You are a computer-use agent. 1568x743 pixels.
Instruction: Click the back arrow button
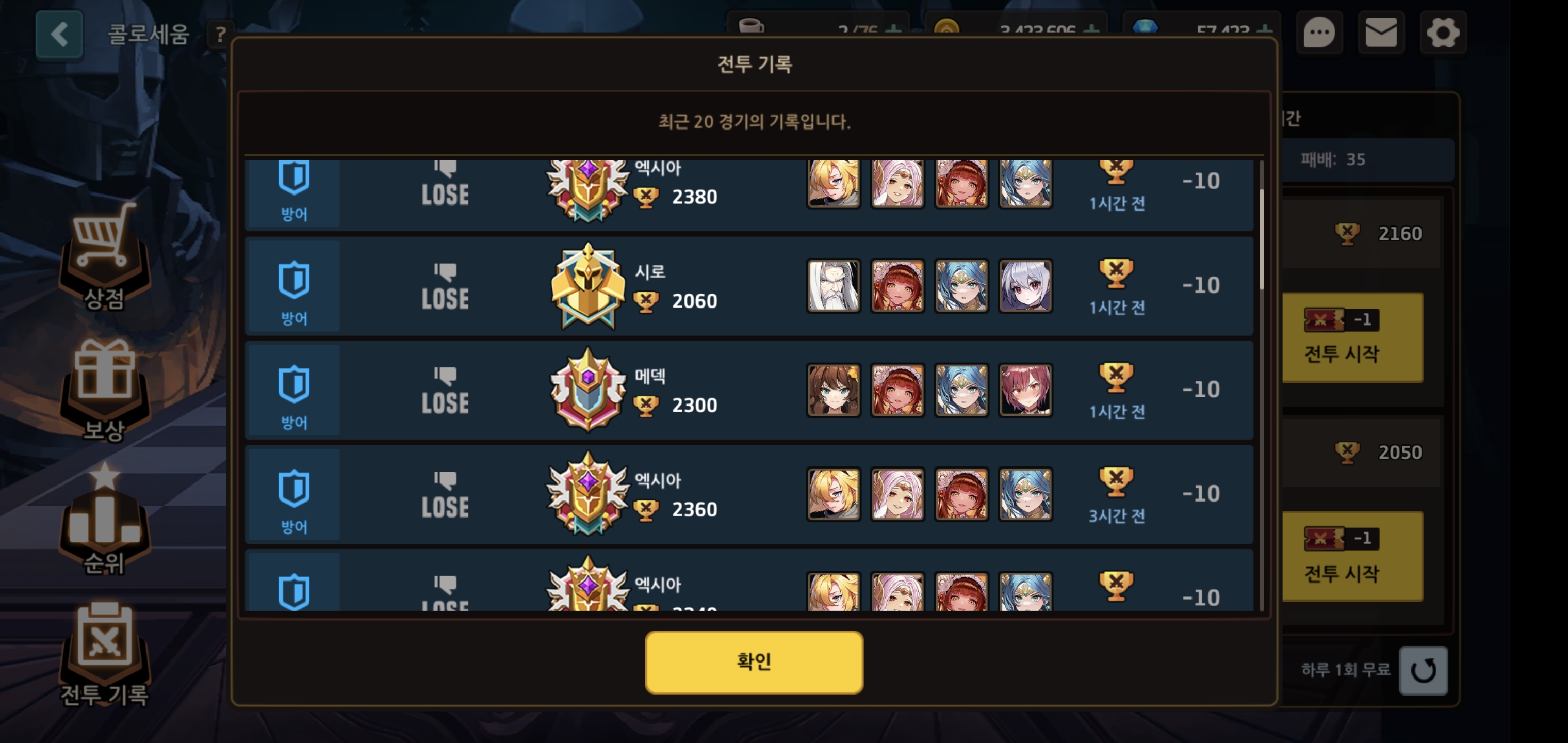pyautogui.click(x=59, y=35)
